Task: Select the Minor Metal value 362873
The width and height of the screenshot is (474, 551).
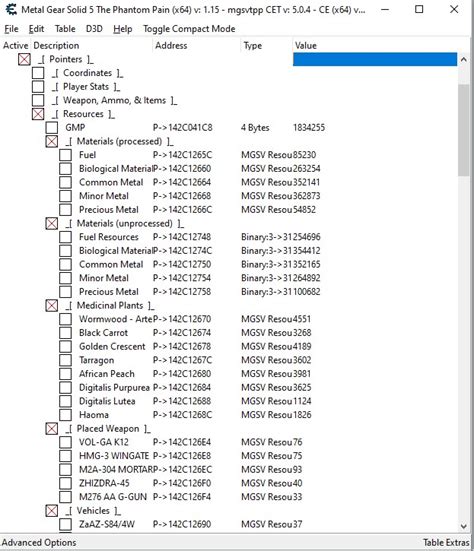Action: (x=306, y=196)
